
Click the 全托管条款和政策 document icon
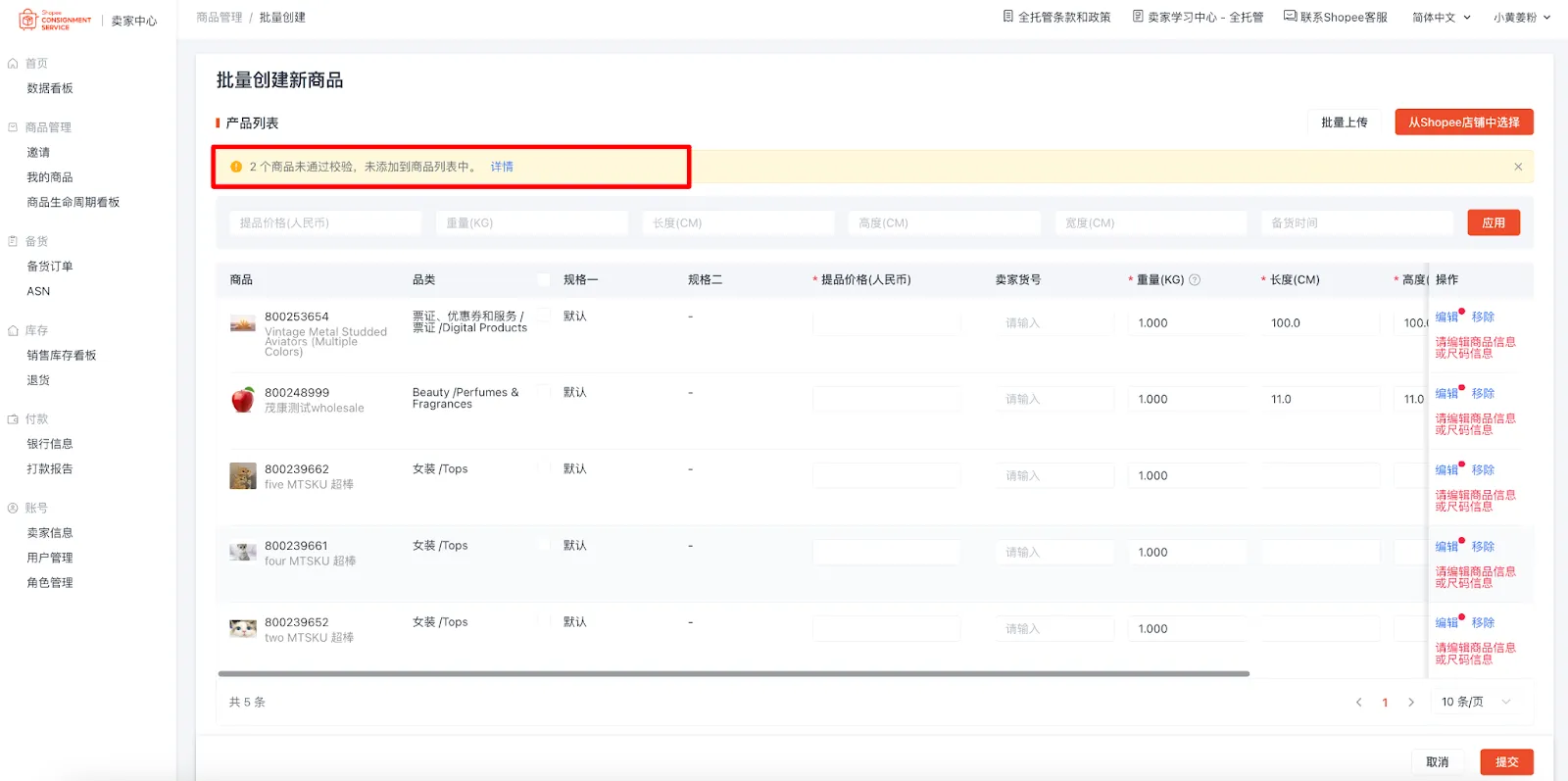(1008, 17)
